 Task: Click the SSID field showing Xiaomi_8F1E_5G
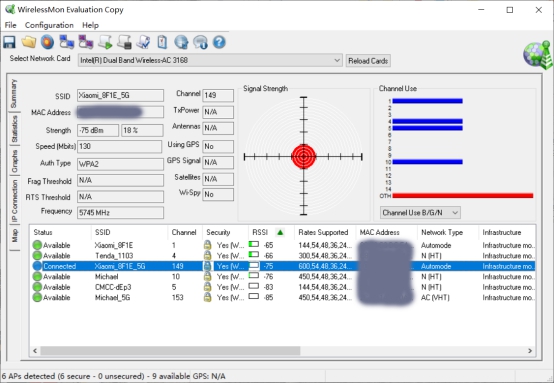click(x=120, y=95)
